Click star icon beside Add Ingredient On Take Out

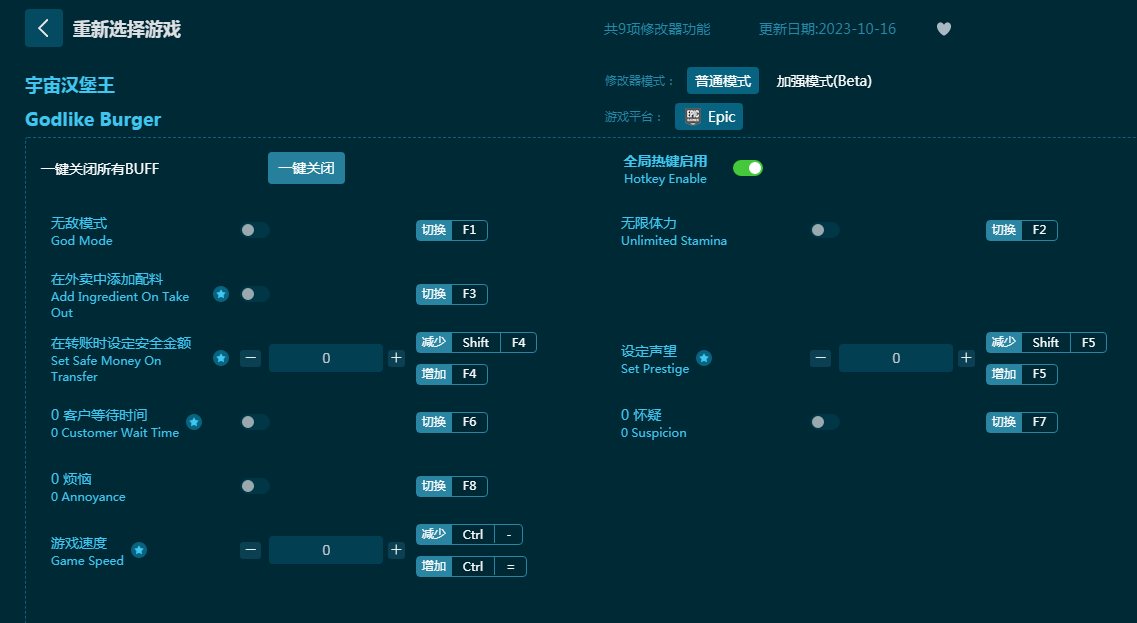coord(221,294)
